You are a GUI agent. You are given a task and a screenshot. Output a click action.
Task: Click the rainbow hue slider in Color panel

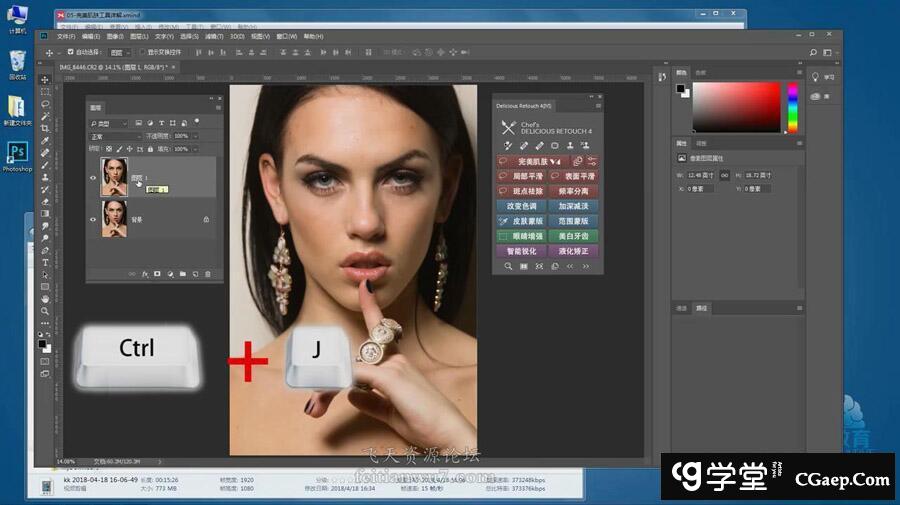point(792,107)
